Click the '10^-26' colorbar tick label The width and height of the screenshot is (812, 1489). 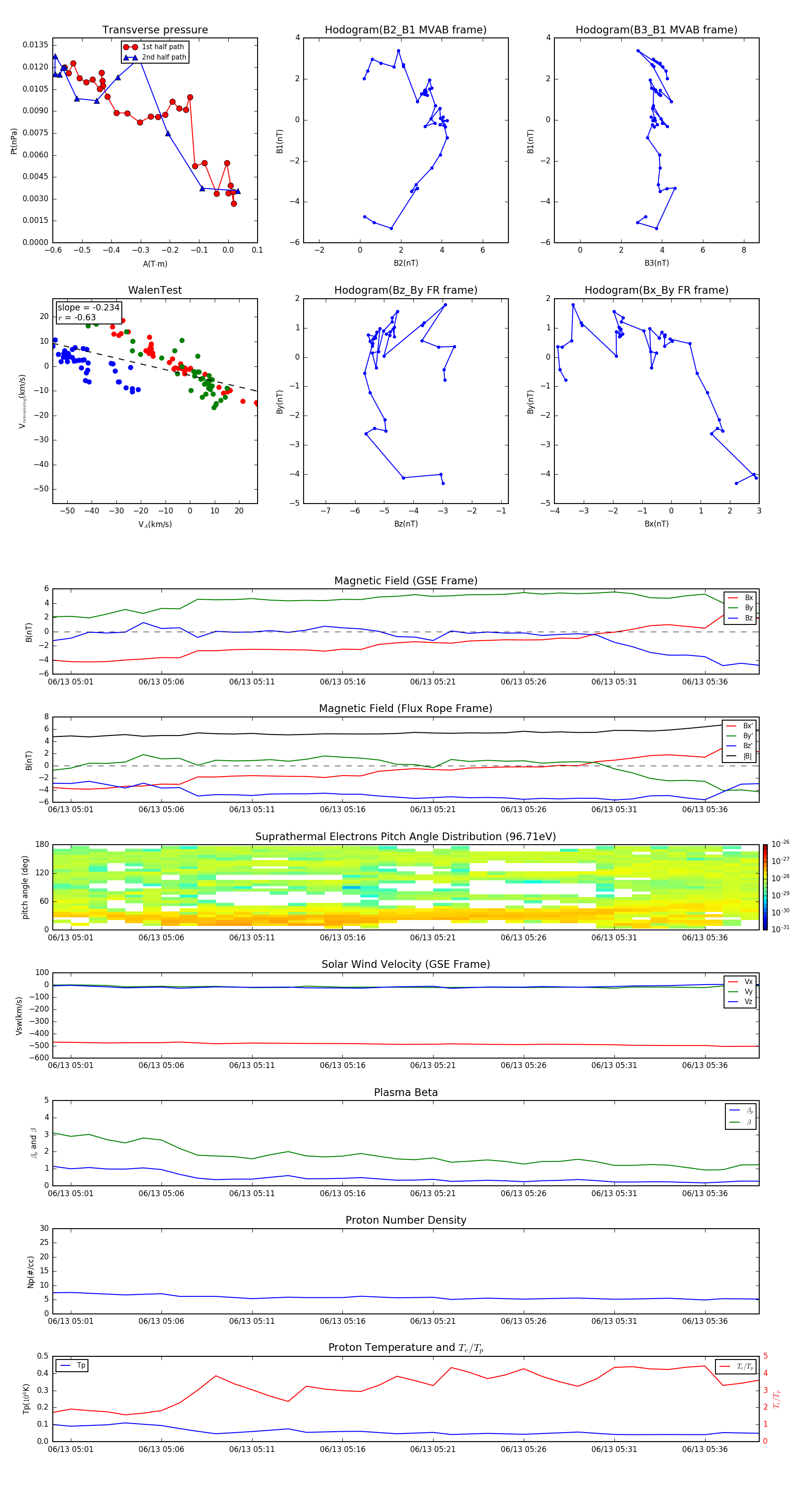pyautogui.click(x=780, y=844)
